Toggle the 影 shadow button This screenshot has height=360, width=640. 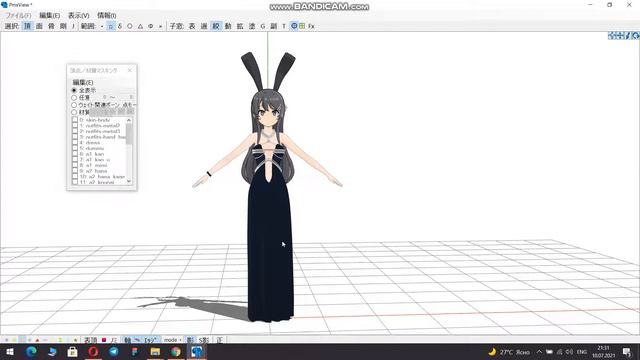190,340
